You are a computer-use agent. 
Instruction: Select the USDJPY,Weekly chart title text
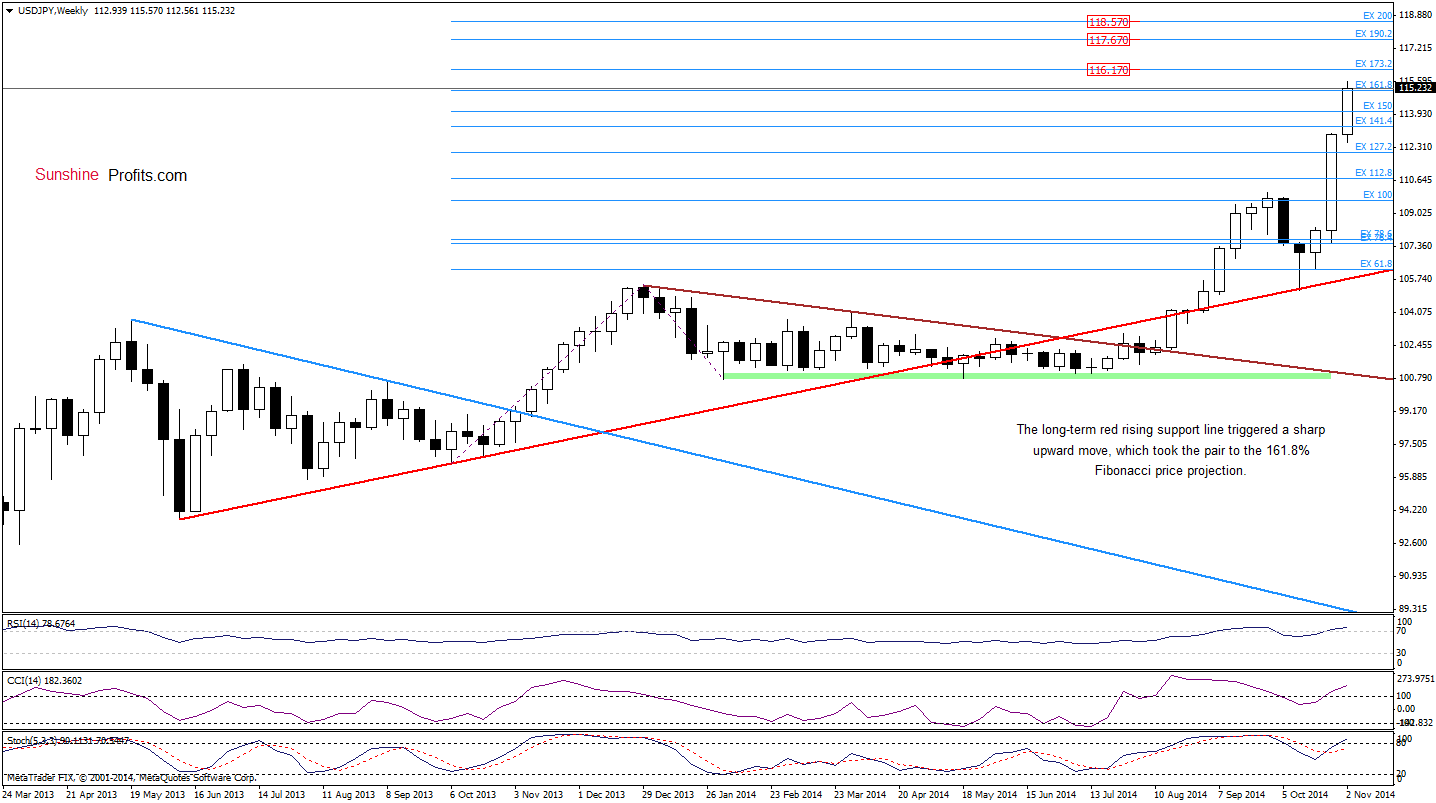pyautogui.click(x=52, y=9)
